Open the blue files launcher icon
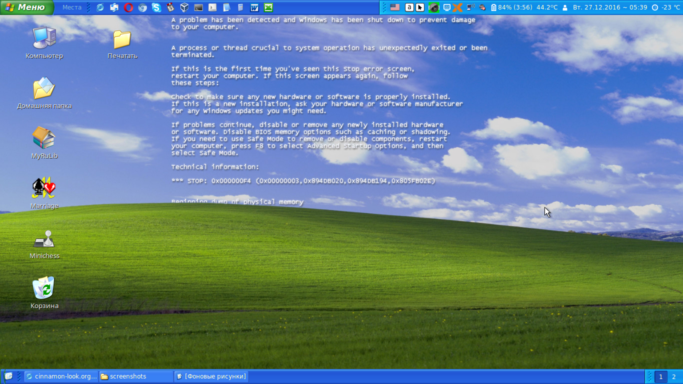 coord(227,7)
